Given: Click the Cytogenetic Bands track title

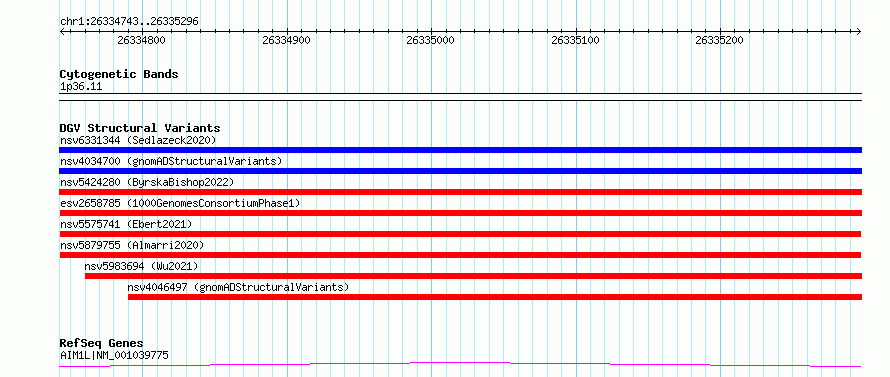Looking at the screenshot, I should [119, 74].
